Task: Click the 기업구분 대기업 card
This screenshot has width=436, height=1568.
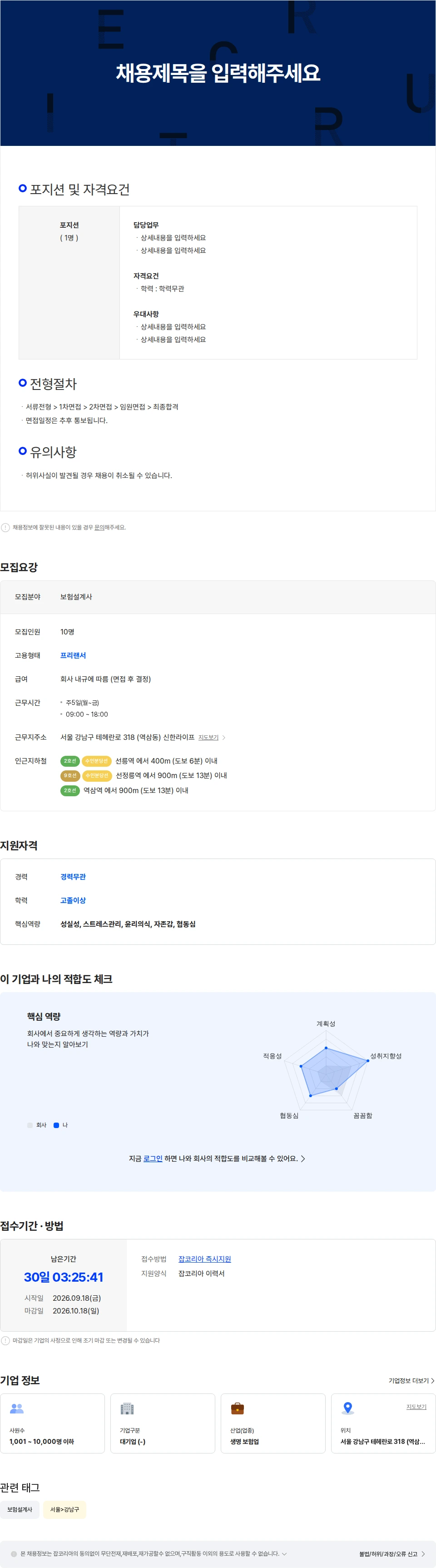Action: coord(162,1423)
